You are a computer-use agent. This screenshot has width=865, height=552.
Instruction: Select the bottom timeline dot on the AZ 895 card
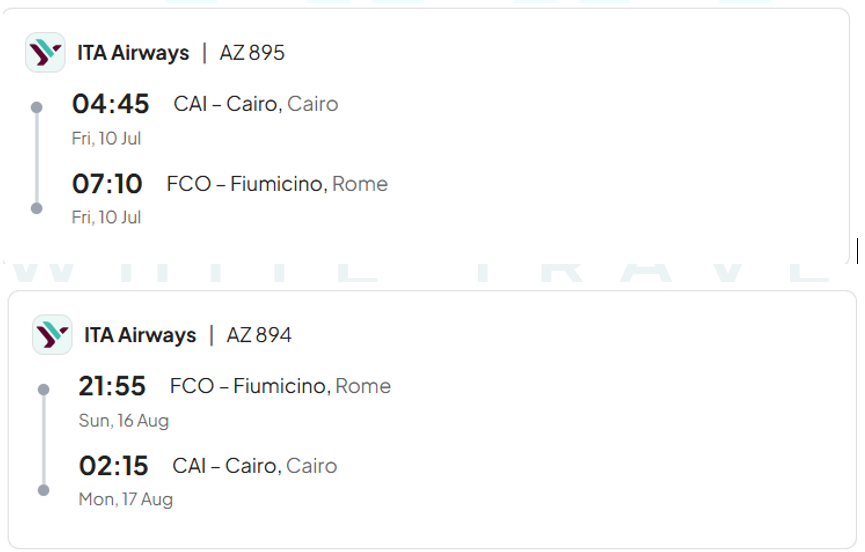37,208
